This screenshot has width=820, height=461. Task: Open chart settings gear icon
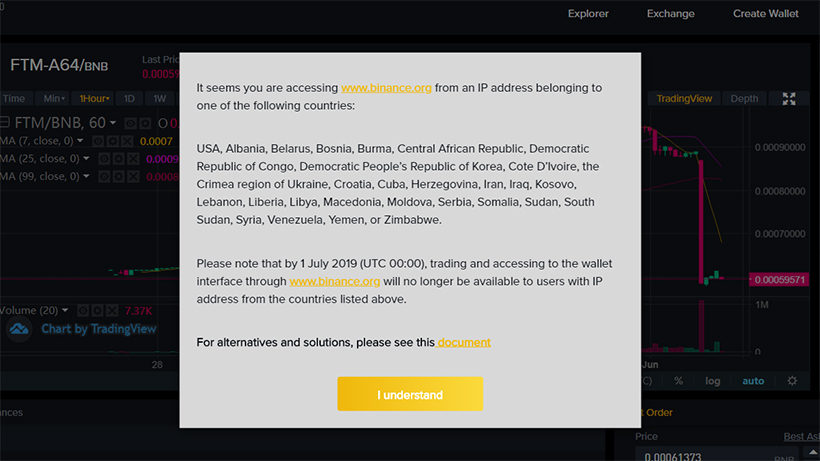[x=792, y=381]
